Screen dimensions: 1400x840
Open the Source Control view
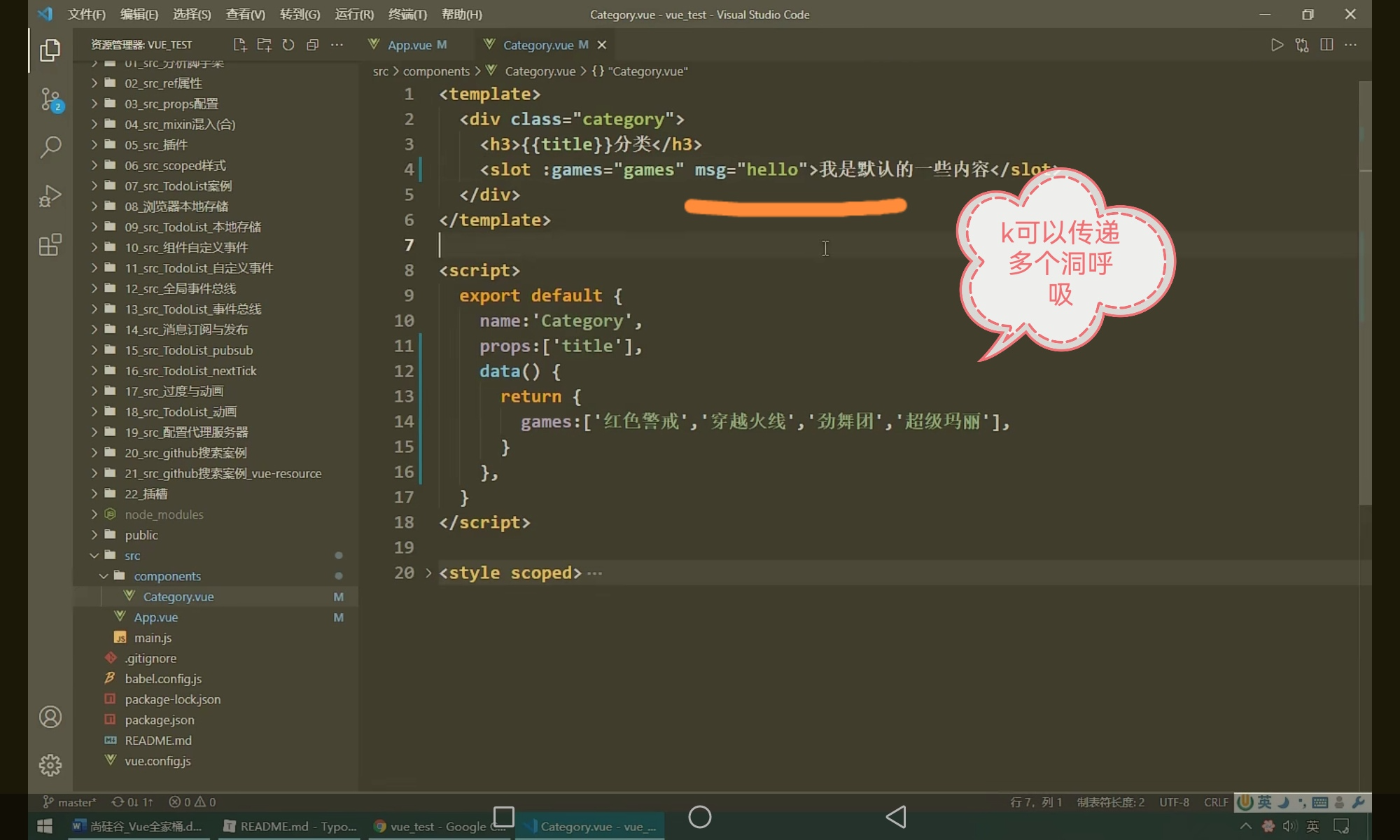coord(50,99)
